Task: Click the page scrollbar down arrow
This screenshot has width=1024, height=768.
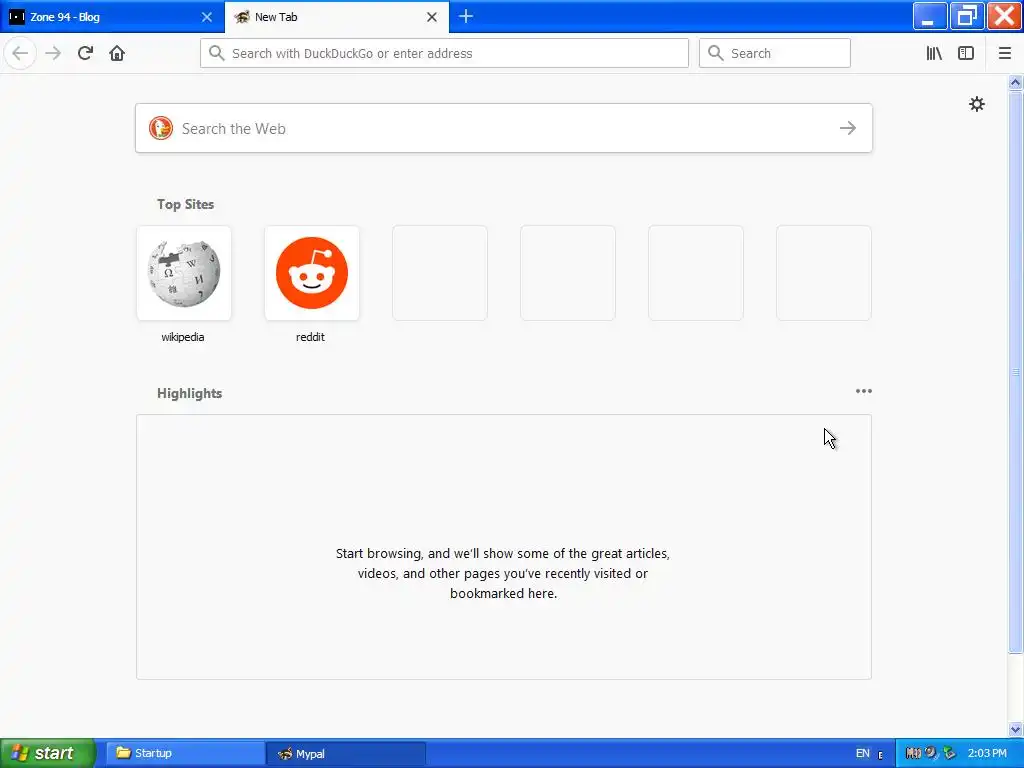Action: 1016,729
